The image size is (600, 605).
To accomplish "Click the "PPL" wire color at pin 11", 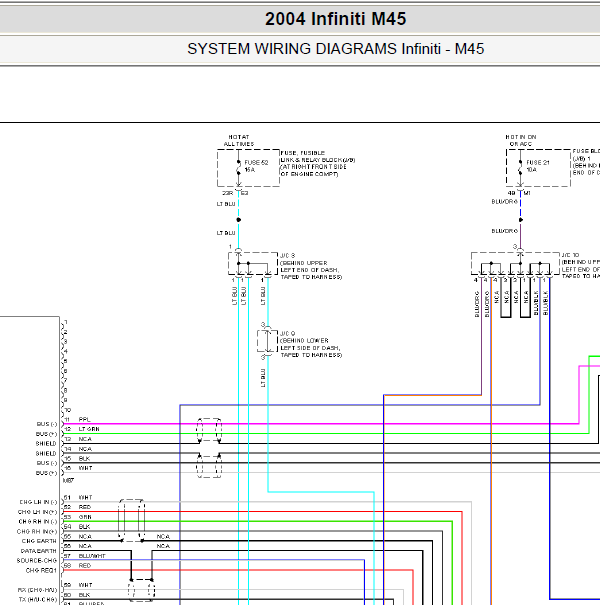I will [x=84, y=419].
